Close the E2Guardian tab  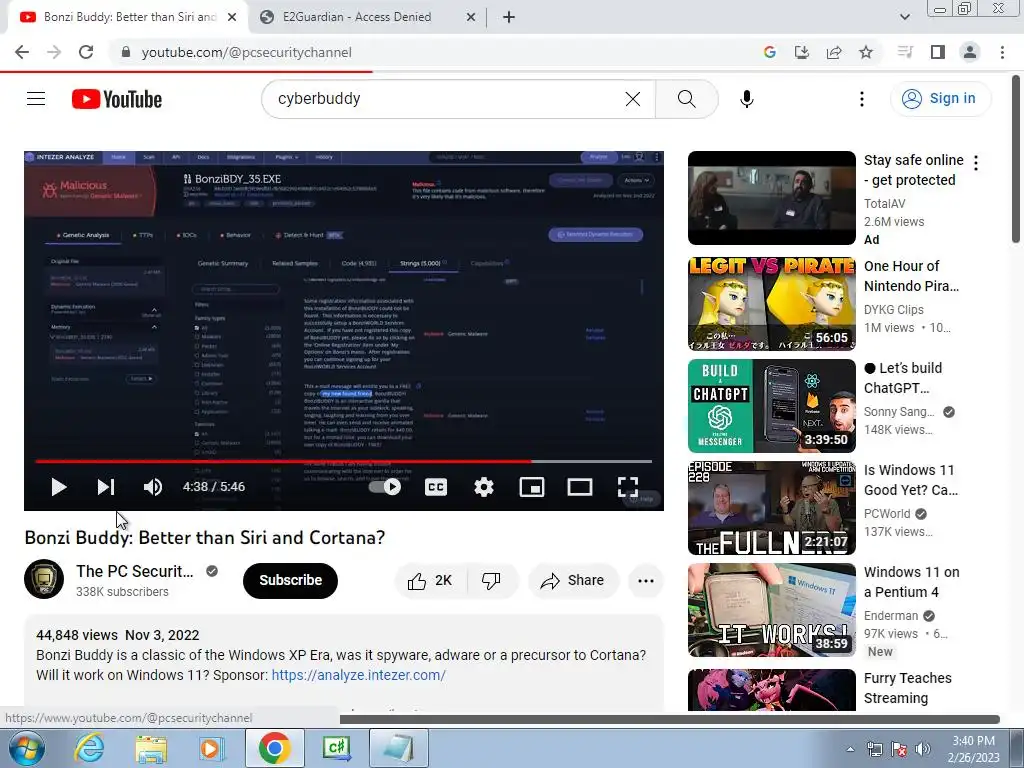pyautogui.click(x=471, y=18)
